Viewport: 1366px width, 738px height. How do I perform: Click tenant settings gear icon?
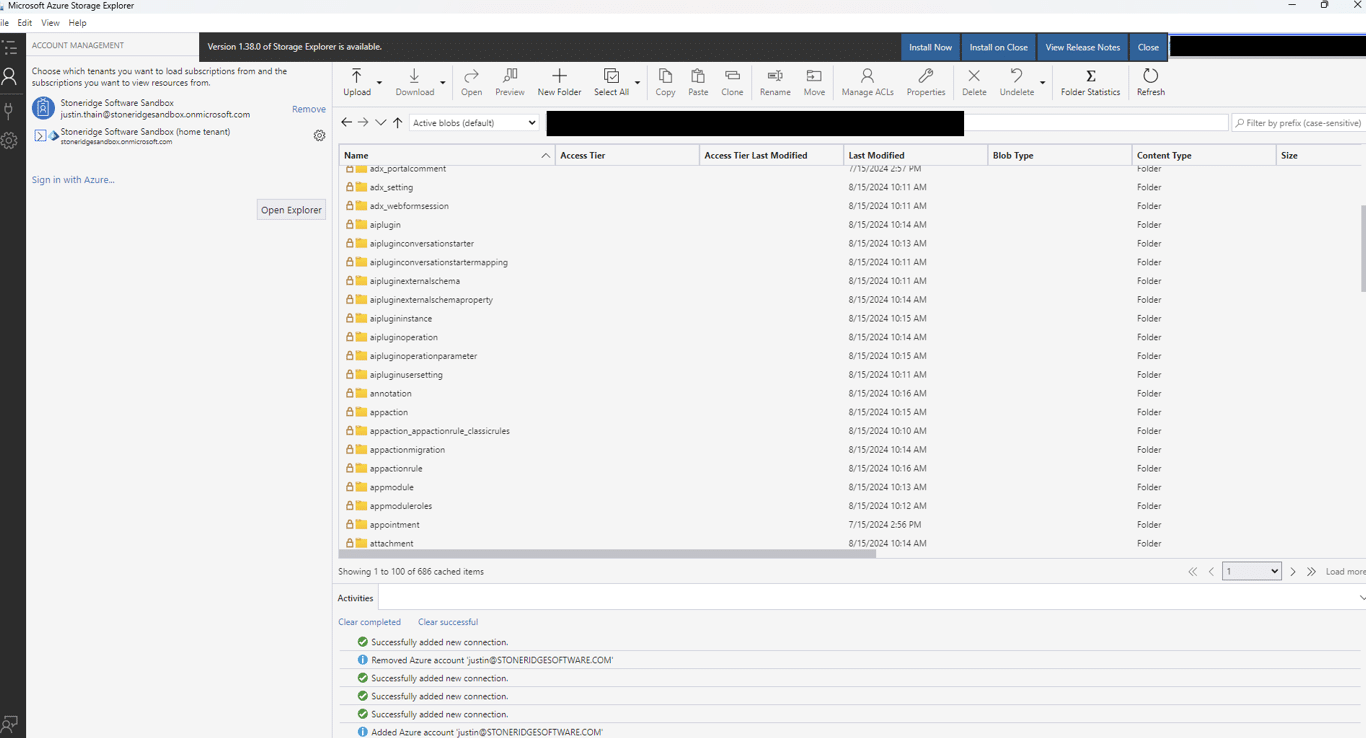pos(319,136)
